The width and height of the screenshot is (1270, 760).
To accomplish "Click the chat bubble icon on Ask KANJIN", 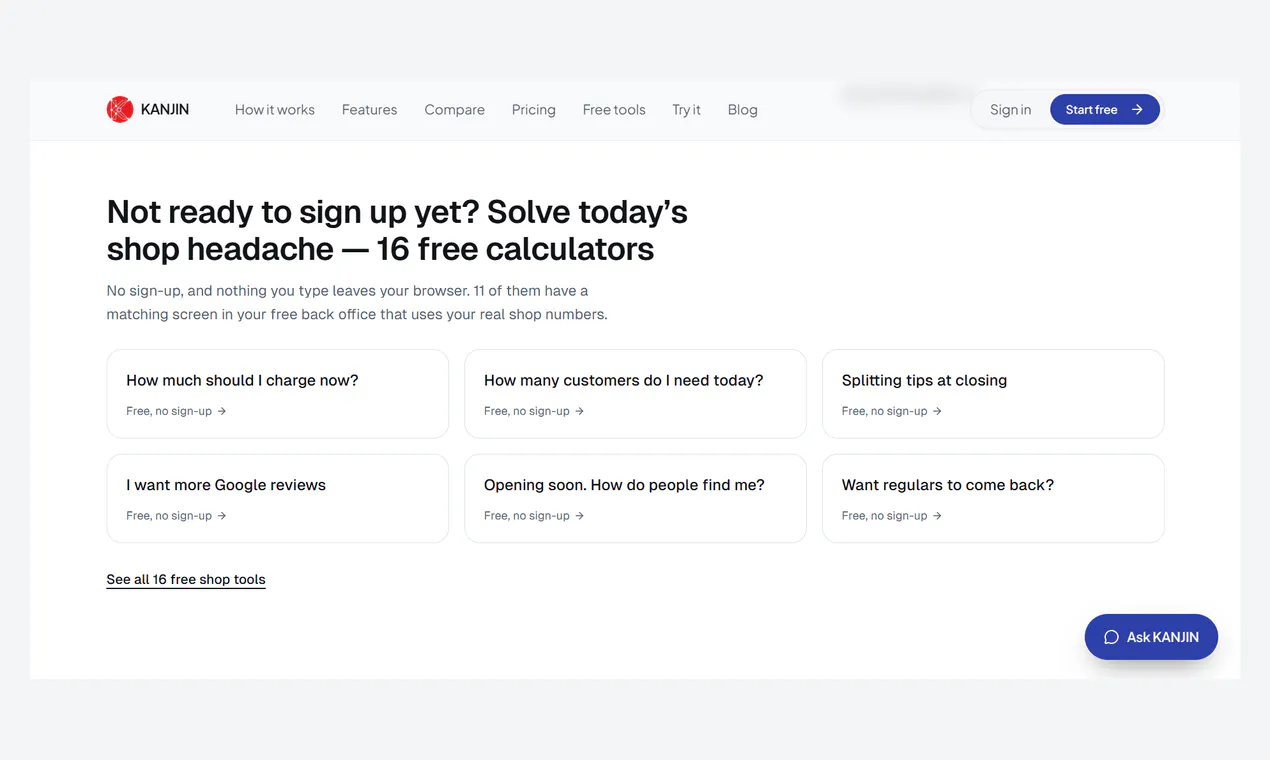I will coord(1111,637).
